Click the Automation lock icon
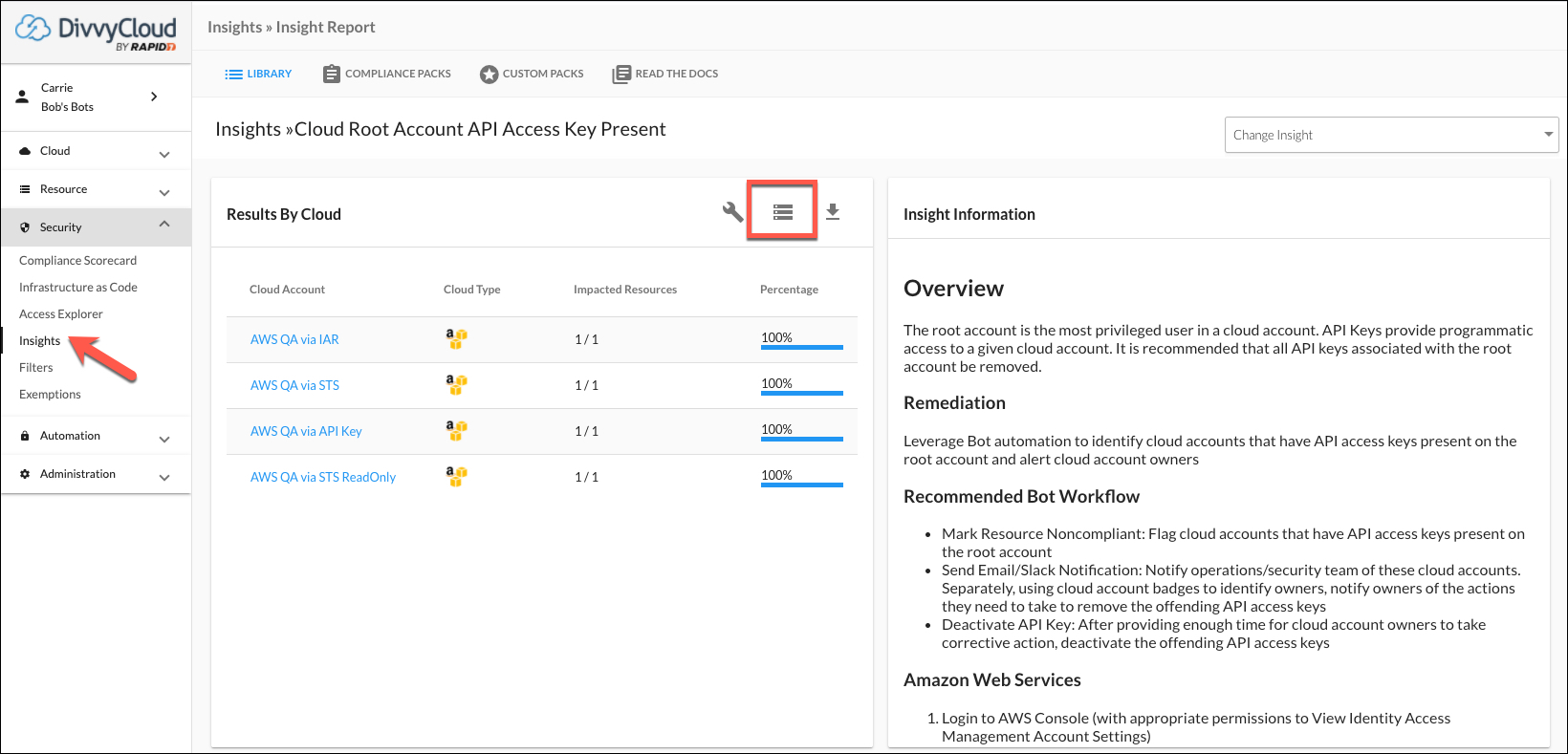The height and width of the screenshot is (754, 1568). click(x=25, y=436)
